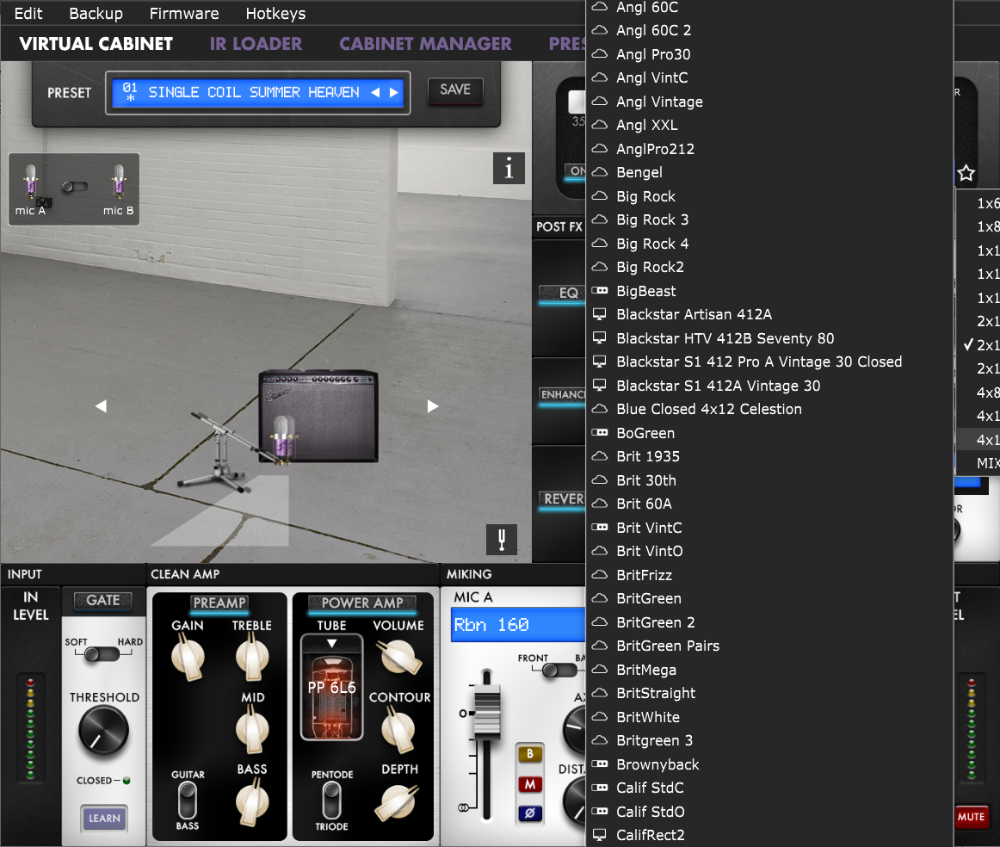Open the preset selector display
The width and height of the screenshot is (1000, 847).
click(258, 93)
